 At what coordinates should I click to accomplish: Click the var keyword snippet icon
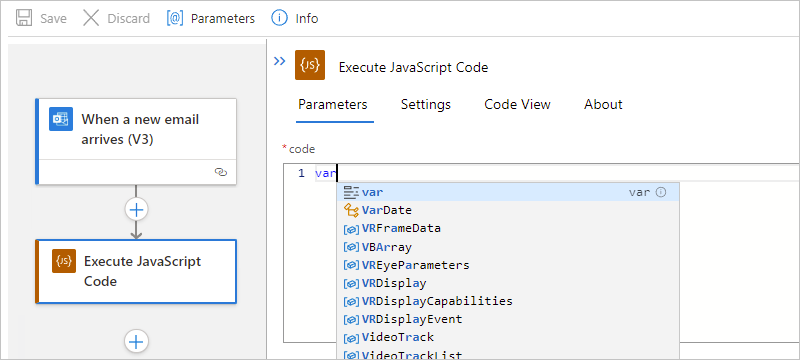point(352,192)
